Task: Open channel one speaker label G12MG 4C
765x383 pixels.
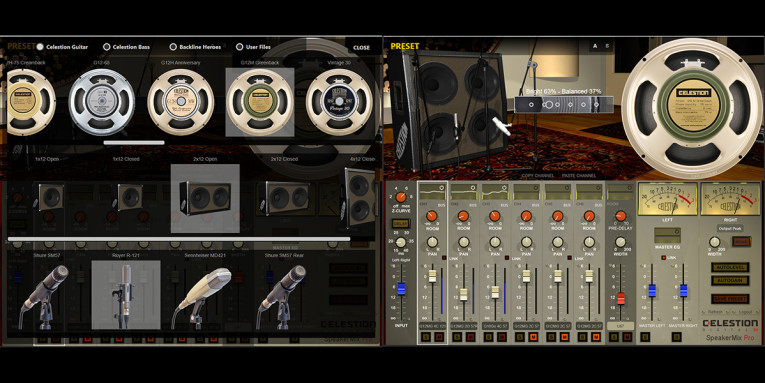Action: pyautogui.click(x=432, y=325)
